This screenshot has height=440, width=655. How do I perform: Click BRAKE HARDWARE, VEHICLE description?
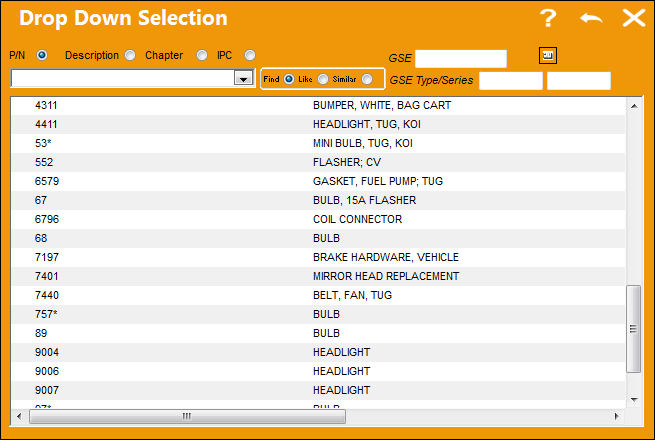[x=386, y=257]
